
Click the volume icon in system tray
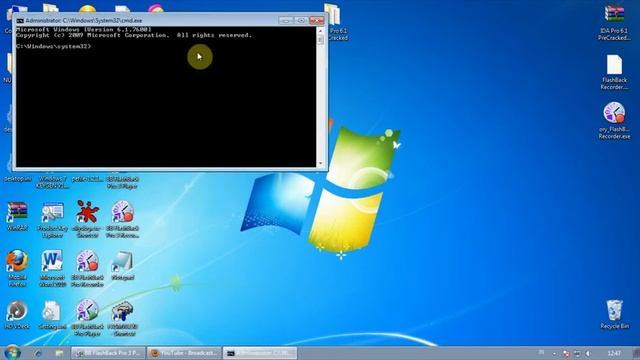pyautogui.click(x=588, y=353)
